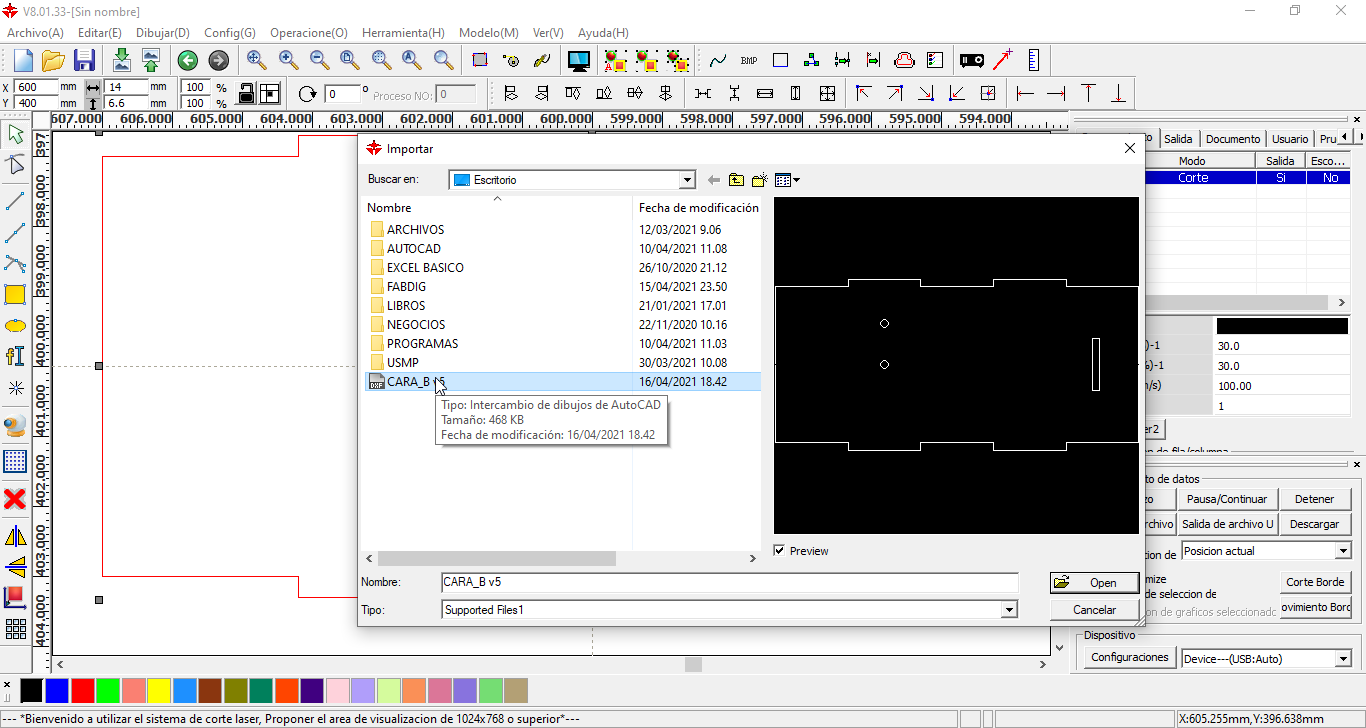Select the line drawing tool

tap(15, 201)
